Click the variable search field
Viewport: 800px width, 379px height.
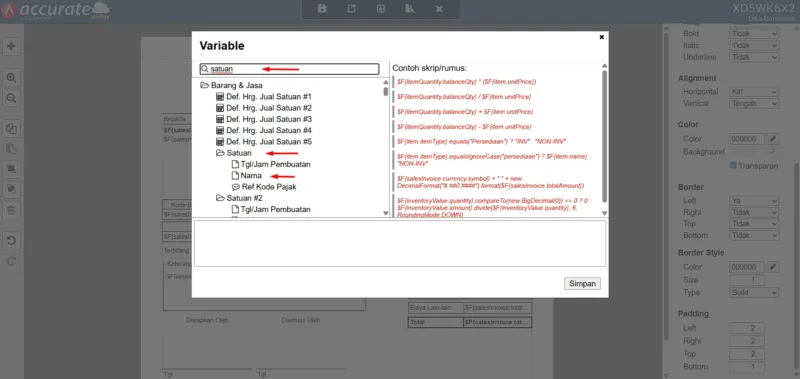tap(289, 69)
